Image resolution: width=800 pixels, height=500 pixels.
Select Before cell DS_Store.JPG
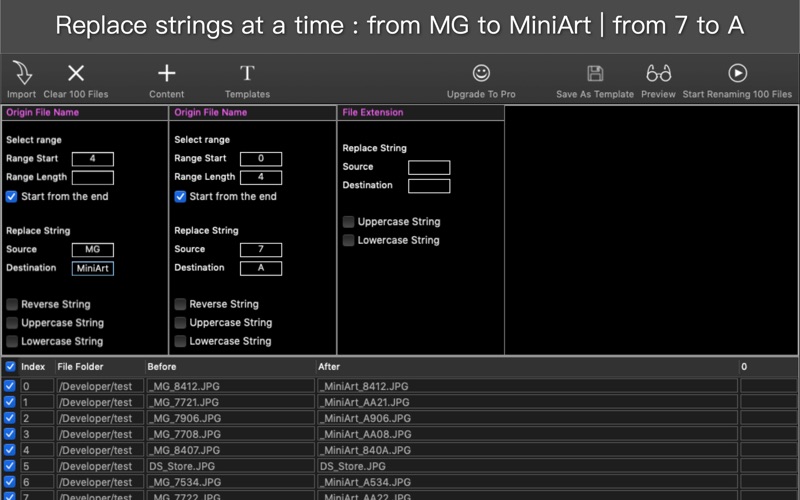(x=231, y=466)
